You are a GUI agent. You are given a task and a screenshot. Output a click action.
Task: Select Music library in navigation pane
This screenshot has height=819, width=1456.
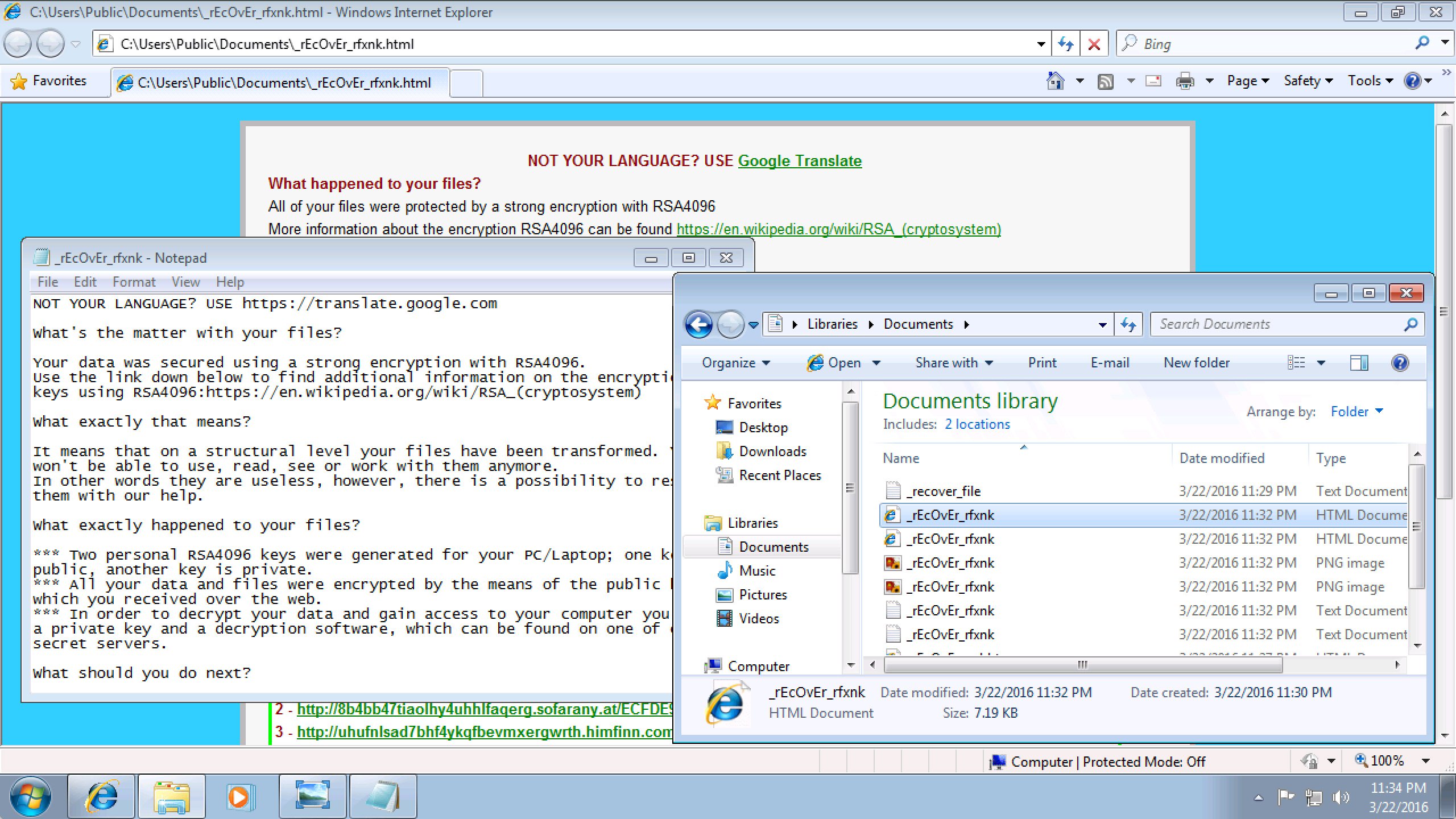coord(757,571)
